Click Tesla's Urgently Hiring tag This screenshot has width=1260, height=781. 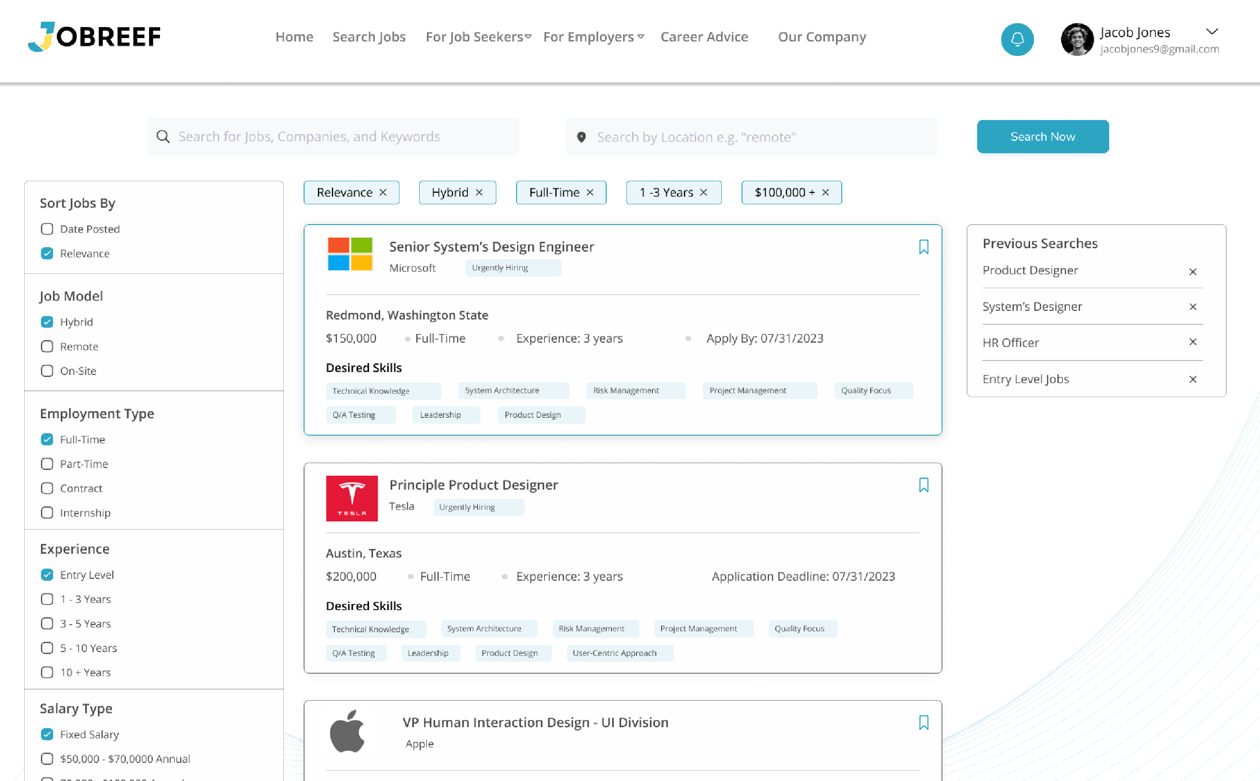[479, 507]
